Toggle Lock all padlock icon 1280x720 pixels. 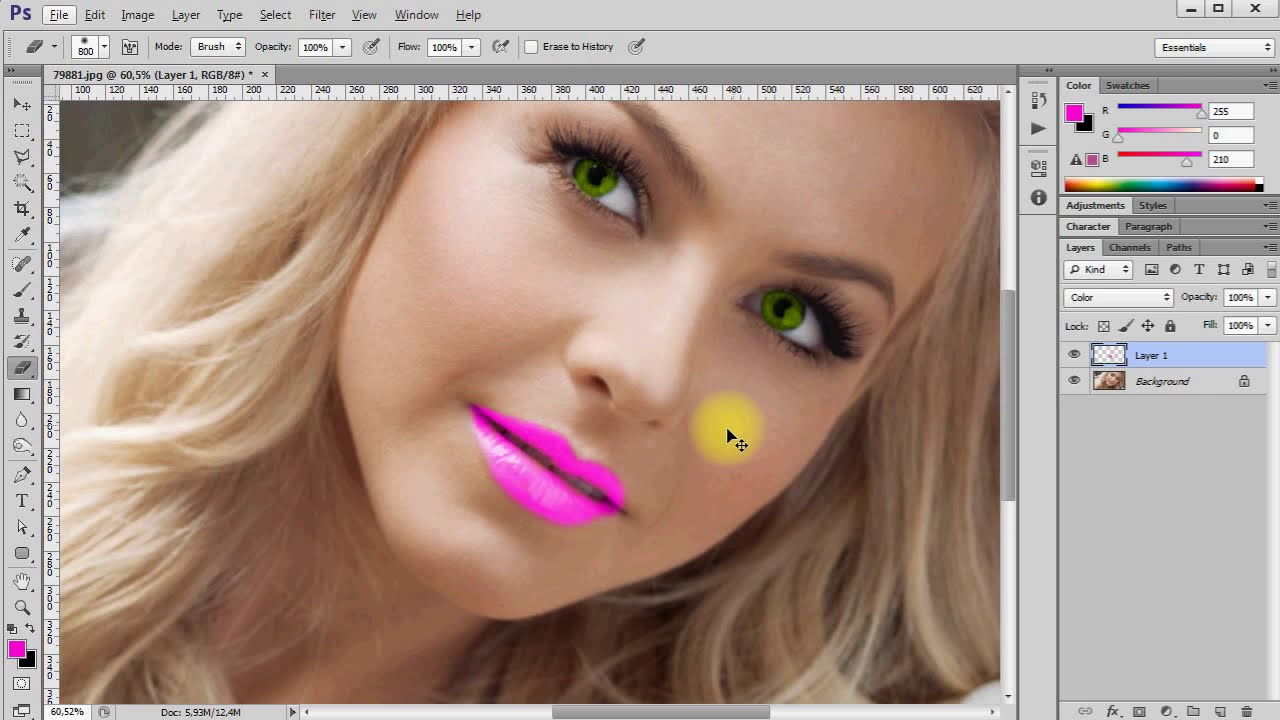pyautogui.click(x=1170, y=326)
